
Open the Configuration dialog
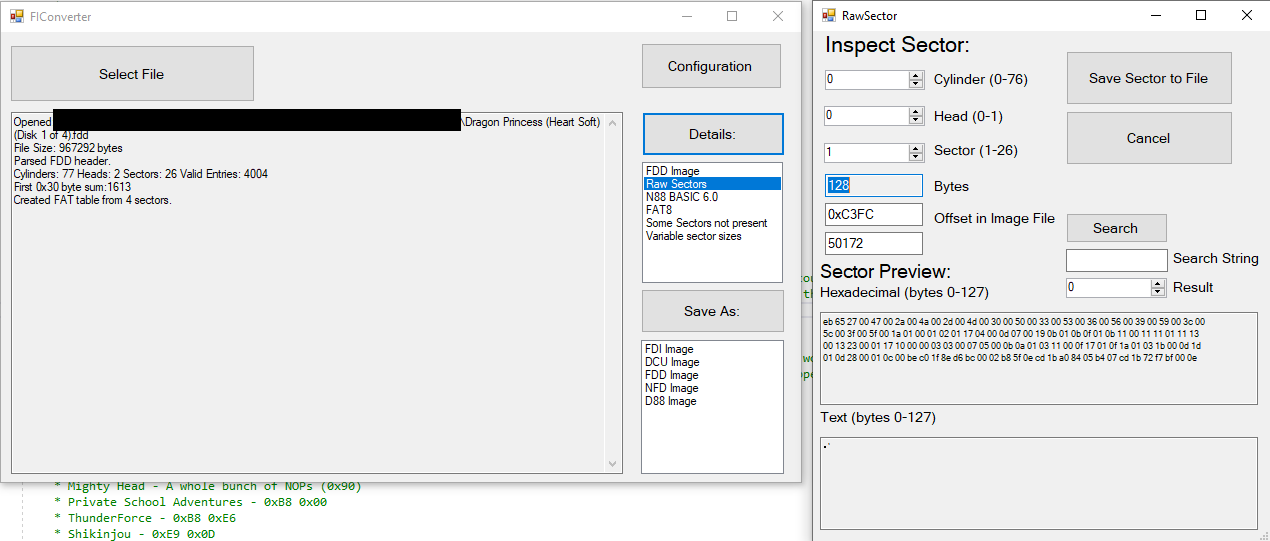click(x=710, y=66)
